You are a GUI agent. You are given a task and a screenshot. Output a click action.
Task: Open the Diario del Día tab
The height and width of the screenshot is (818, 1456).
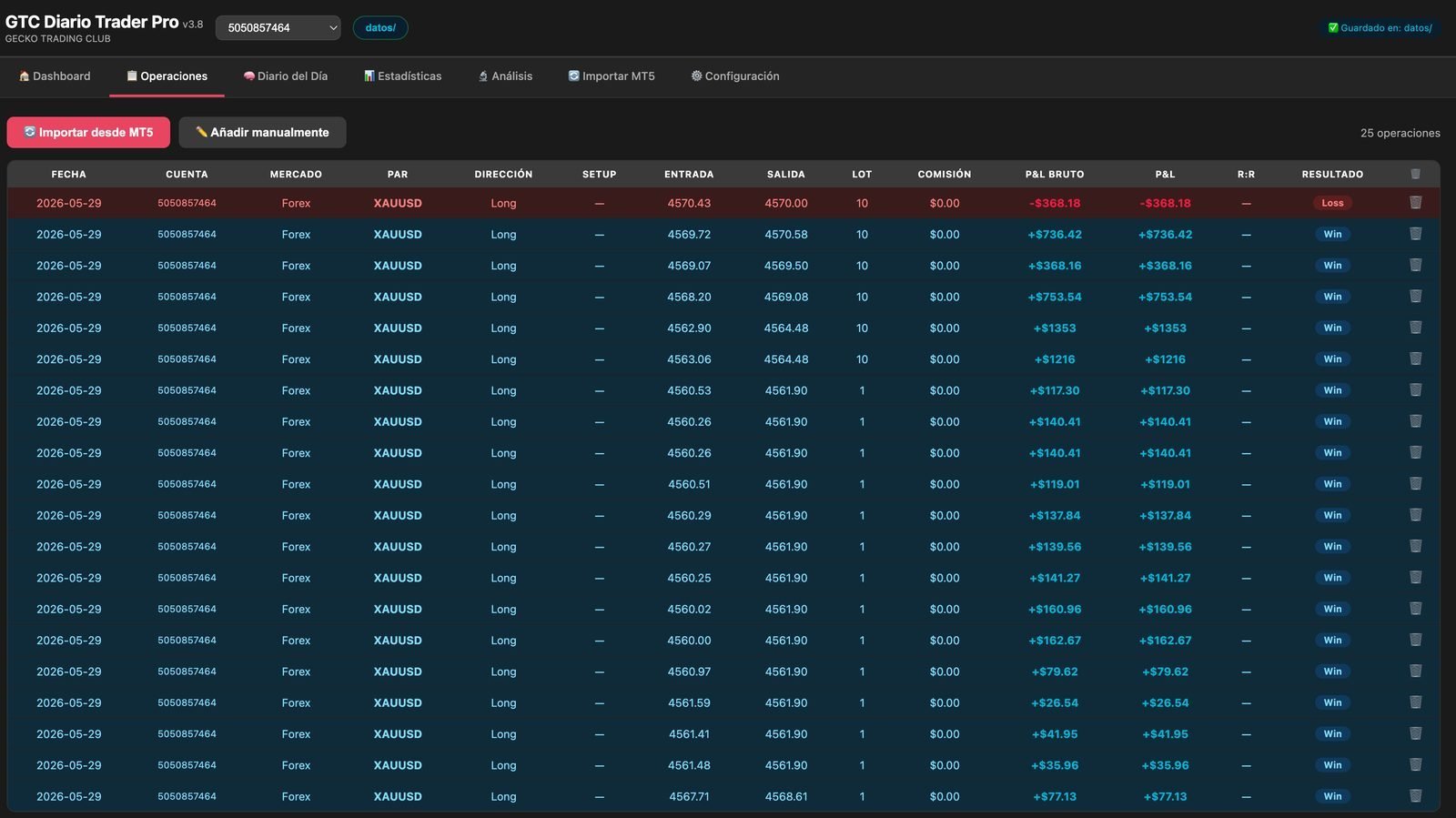(x=286, y=76)
